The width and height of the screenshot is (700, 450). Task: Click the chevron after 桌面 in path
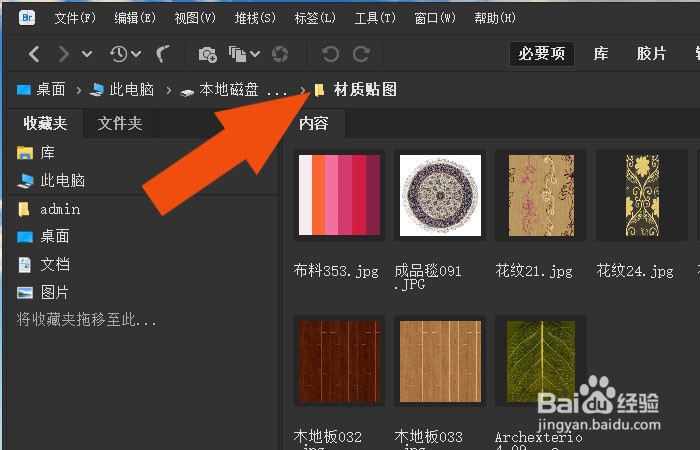pyautogui.click(x=79, y=90)
